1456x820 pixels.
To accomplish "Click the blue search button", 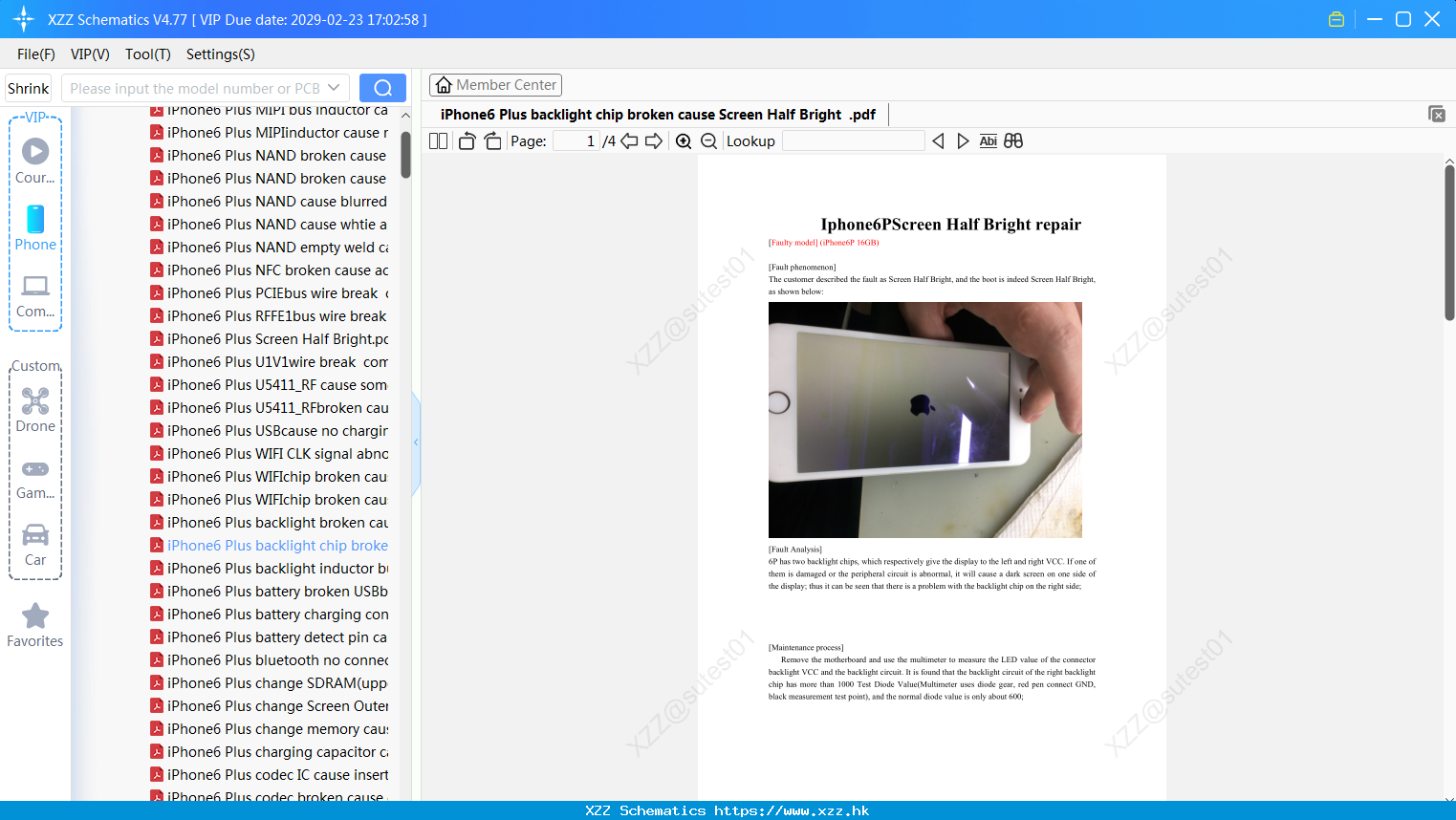I will click(x=382, y=88).
